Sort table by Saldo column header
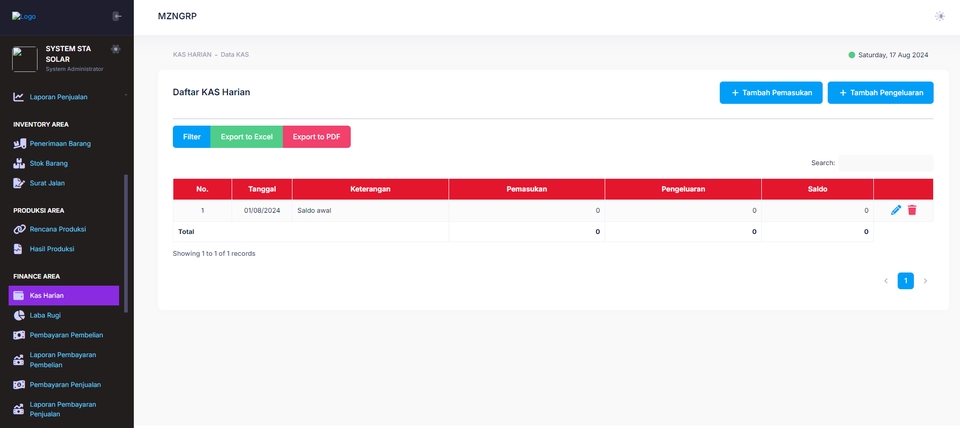Viewport: 960px width, 428px height. (817, 189)
